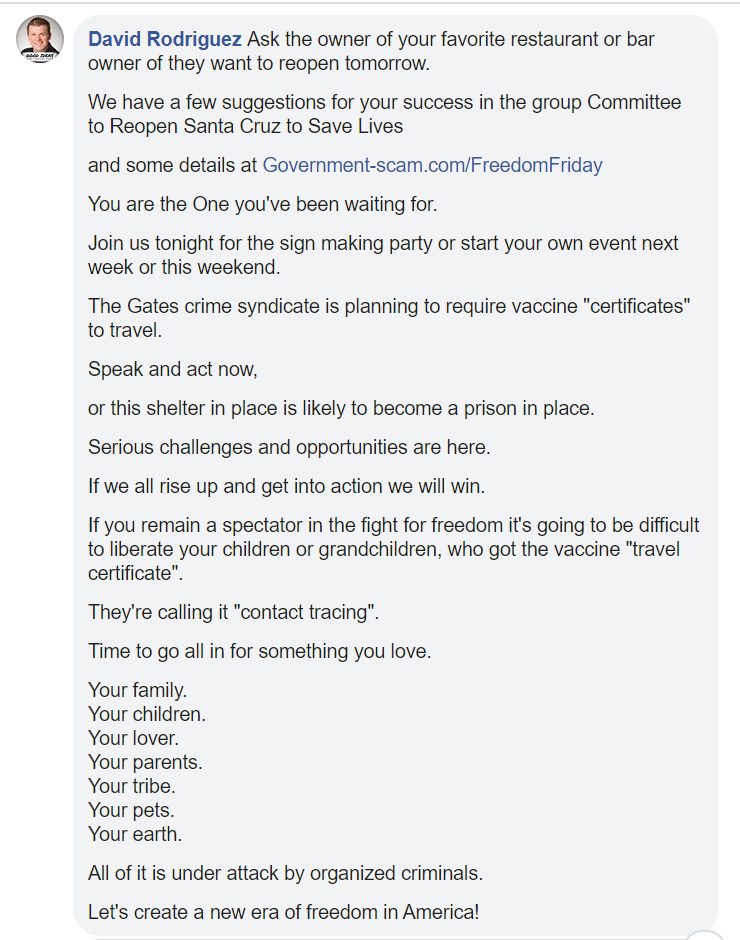Click the "Your lover." line

pyautogui.click(x=133, y=738)
